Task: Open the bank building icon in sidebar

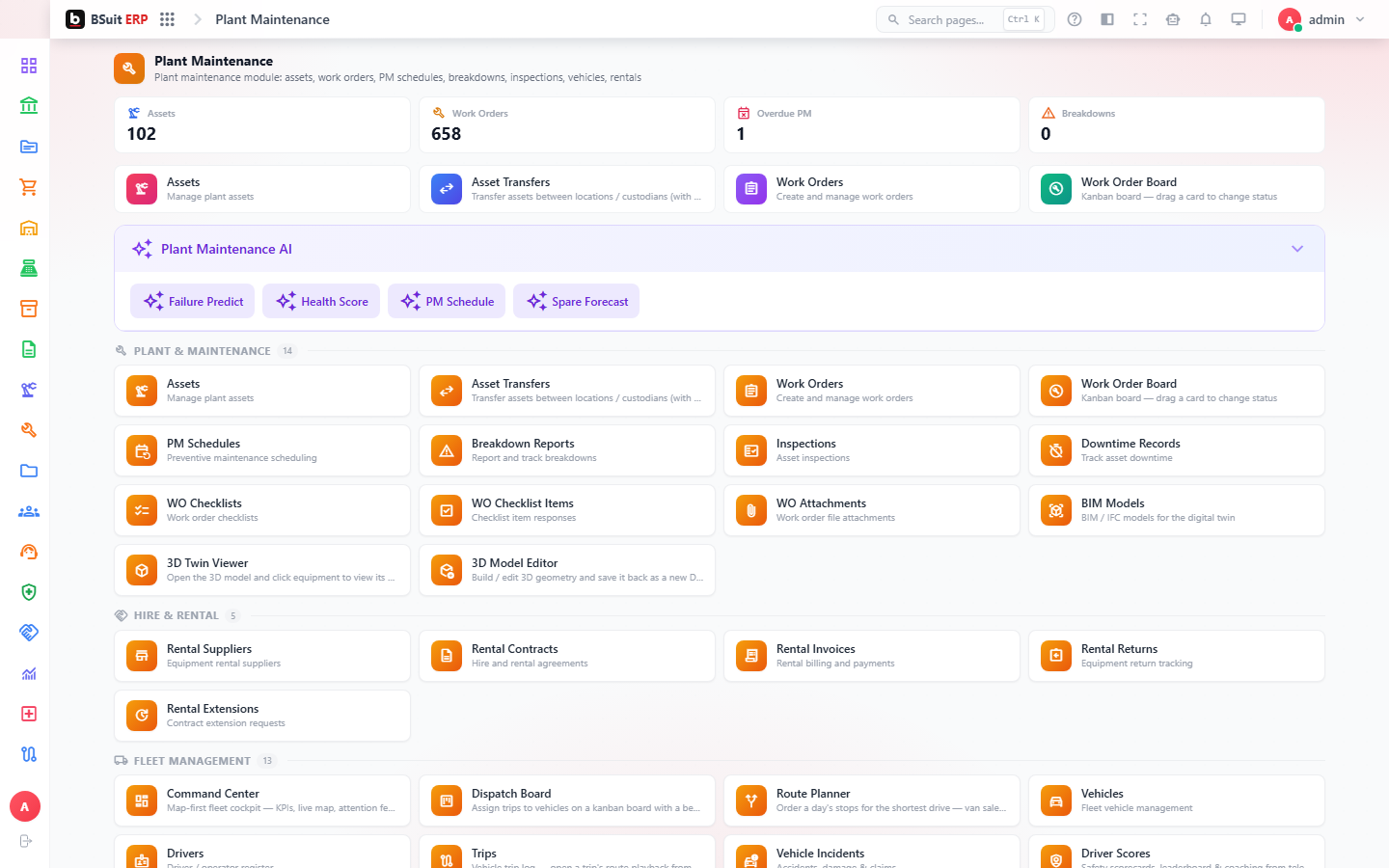Action: (x=29, y=106)
